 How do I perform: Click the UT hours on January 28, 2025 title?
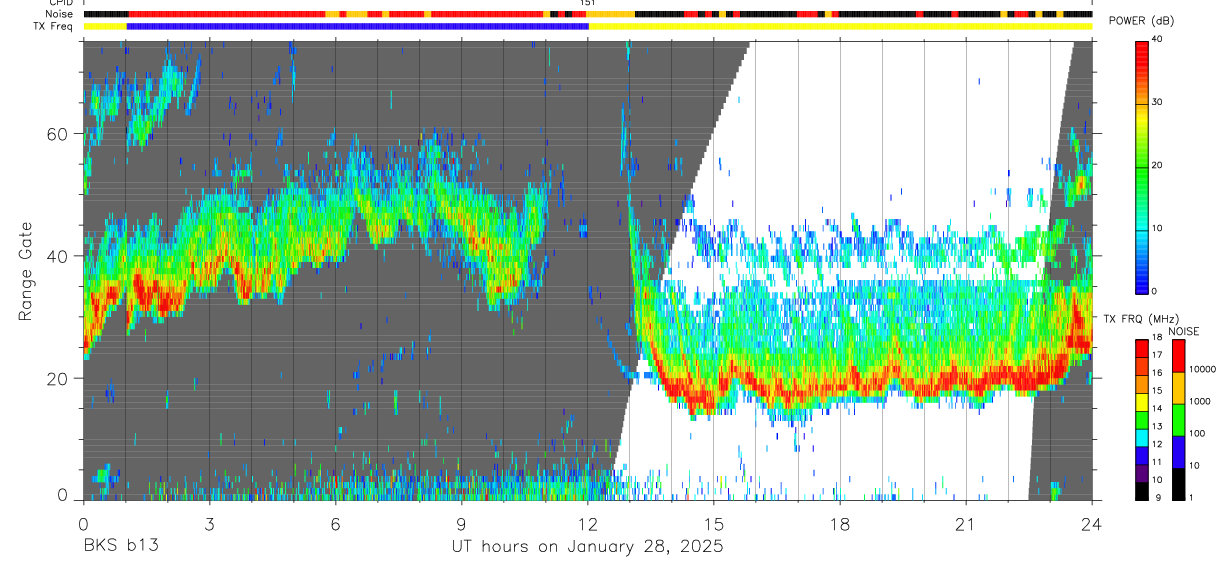click(x=587, y=547)
